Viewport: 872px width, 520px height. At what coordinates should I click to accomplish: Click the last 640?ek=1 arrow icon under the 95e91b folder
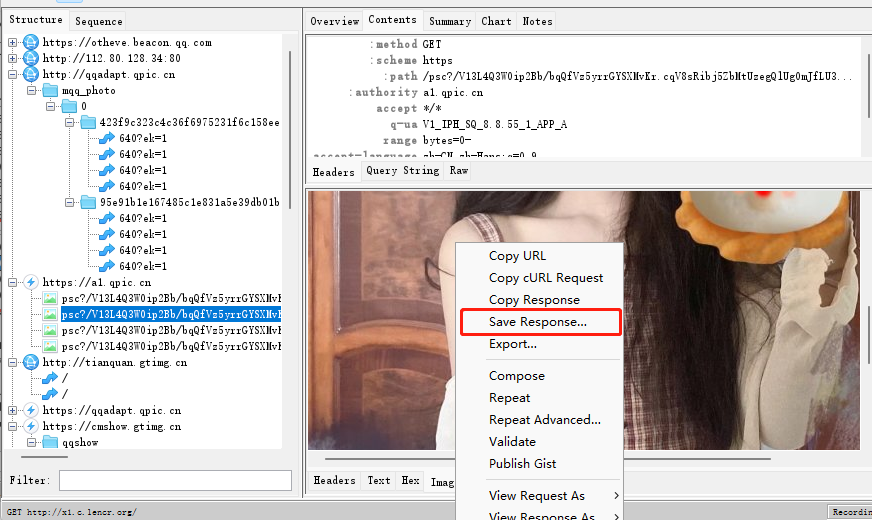tap(107, 266)
